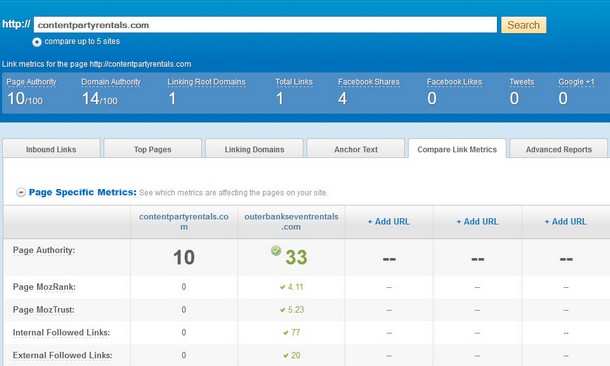The width and height of the screenshot is (610, 366).
Task: Click the second '+ Add URL' link
Action: [x=477, y=222]
